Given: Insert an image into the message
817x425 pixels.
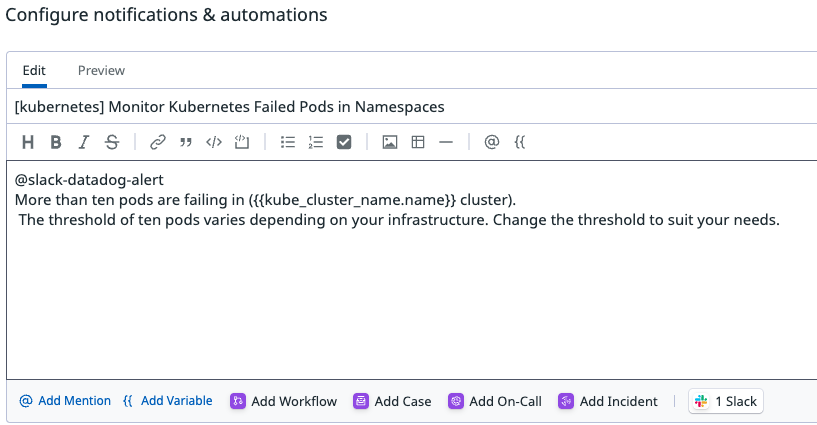Looking at the screenshot, I should tap(390, 142).
